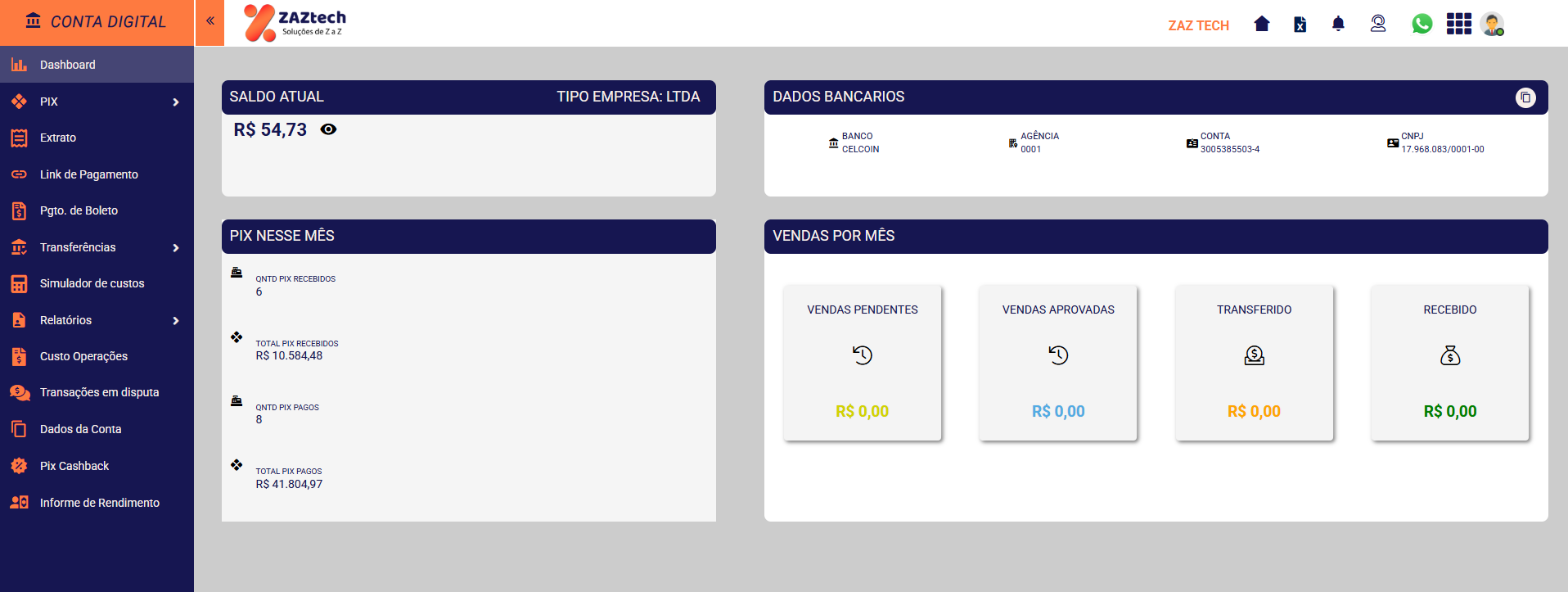The image size is (1568, 592).
Task: Click the Vendas Pendentes history clock icon
Action: 863,355
